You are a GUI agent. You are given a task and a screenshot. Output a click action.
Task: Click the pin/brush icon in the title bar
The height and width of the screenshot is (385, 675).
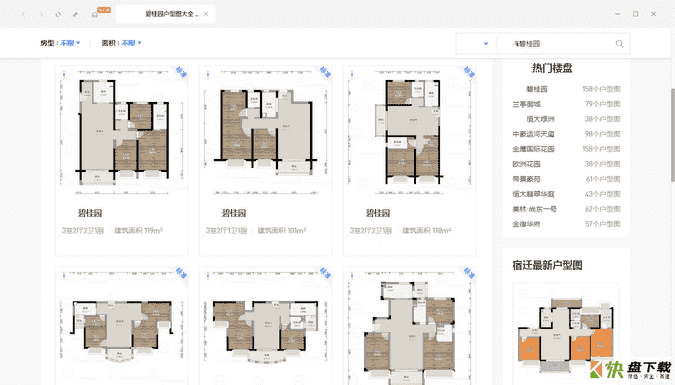(x=76, y=14)
